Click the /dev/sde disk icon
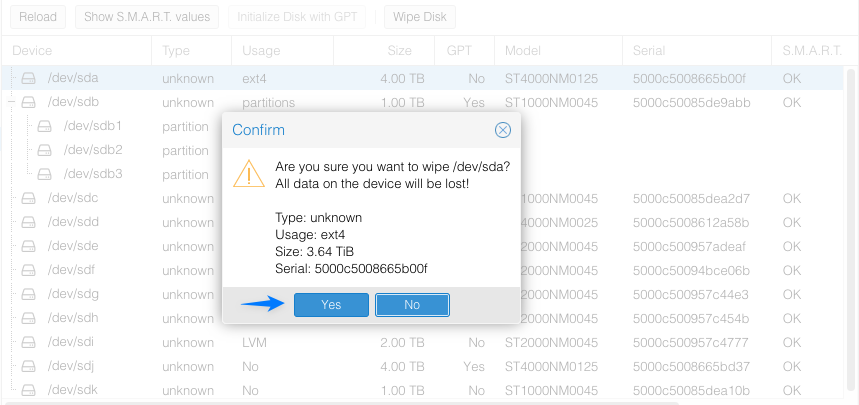Image resolution: width=859 pixels, height=405 pixels. point(28,246)
